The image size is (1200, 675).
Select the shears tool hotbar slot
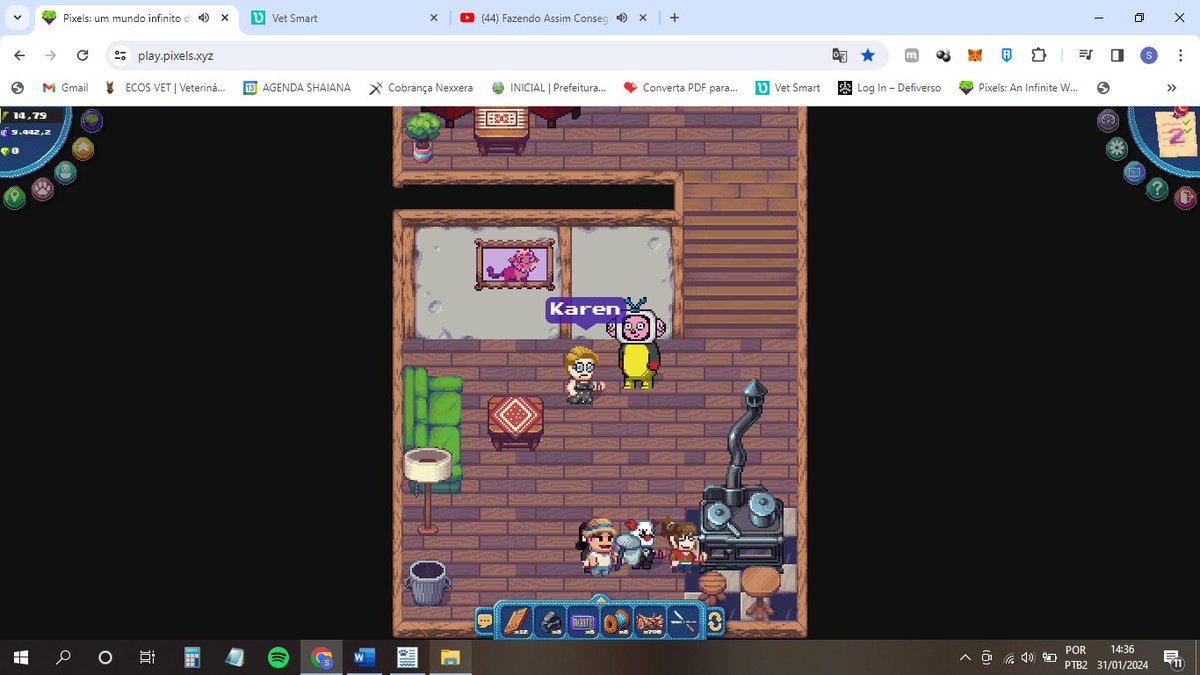pyautogui.click(x=686, y=622)
